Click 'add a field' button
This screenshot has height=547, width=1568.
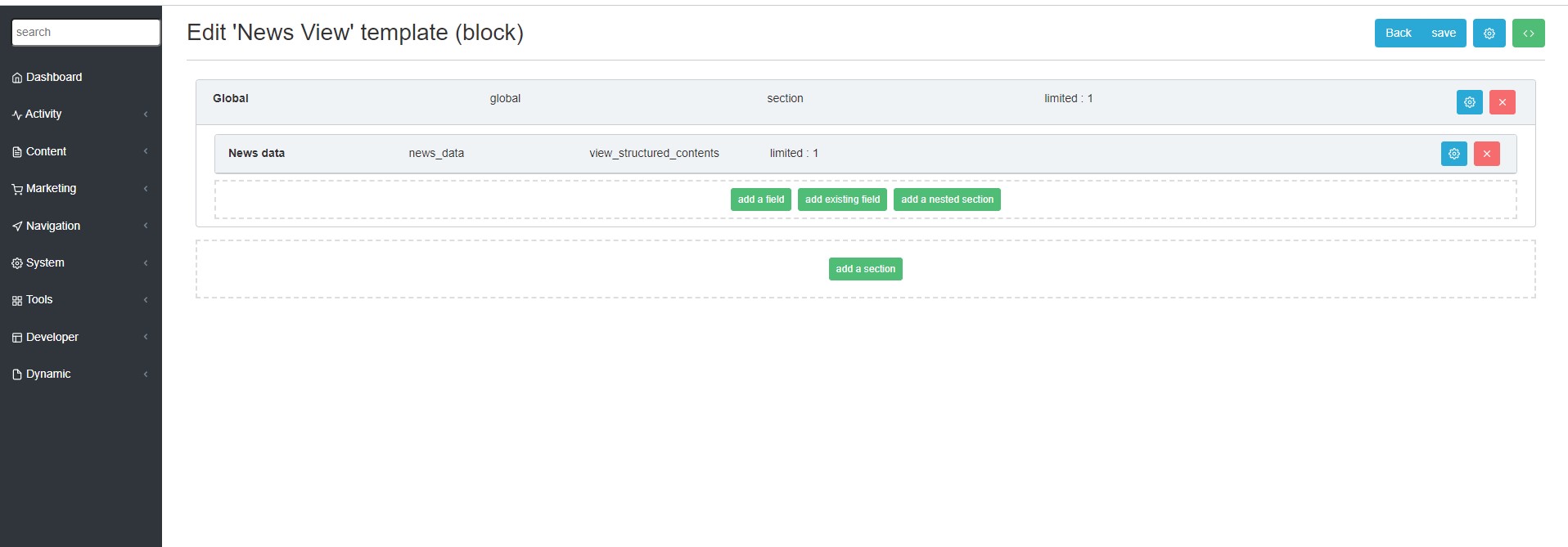(x=760, y=200)
